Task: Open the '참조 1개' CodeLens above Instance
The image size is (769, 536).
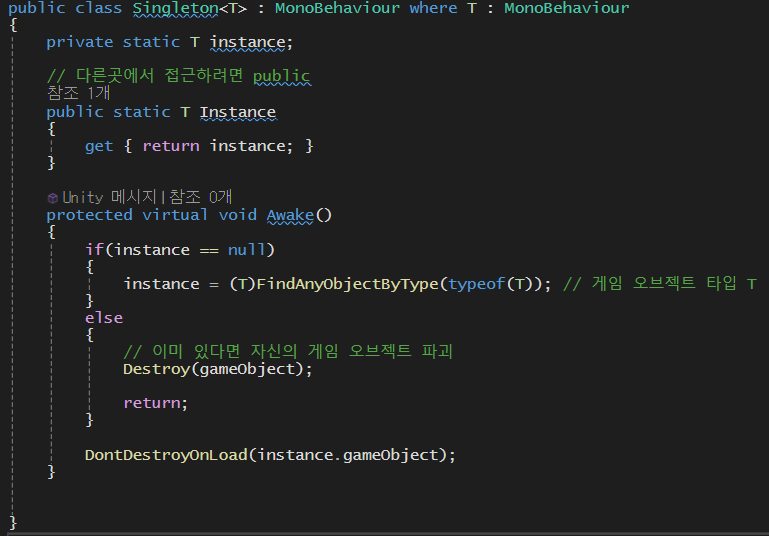Action: point(78,93)
